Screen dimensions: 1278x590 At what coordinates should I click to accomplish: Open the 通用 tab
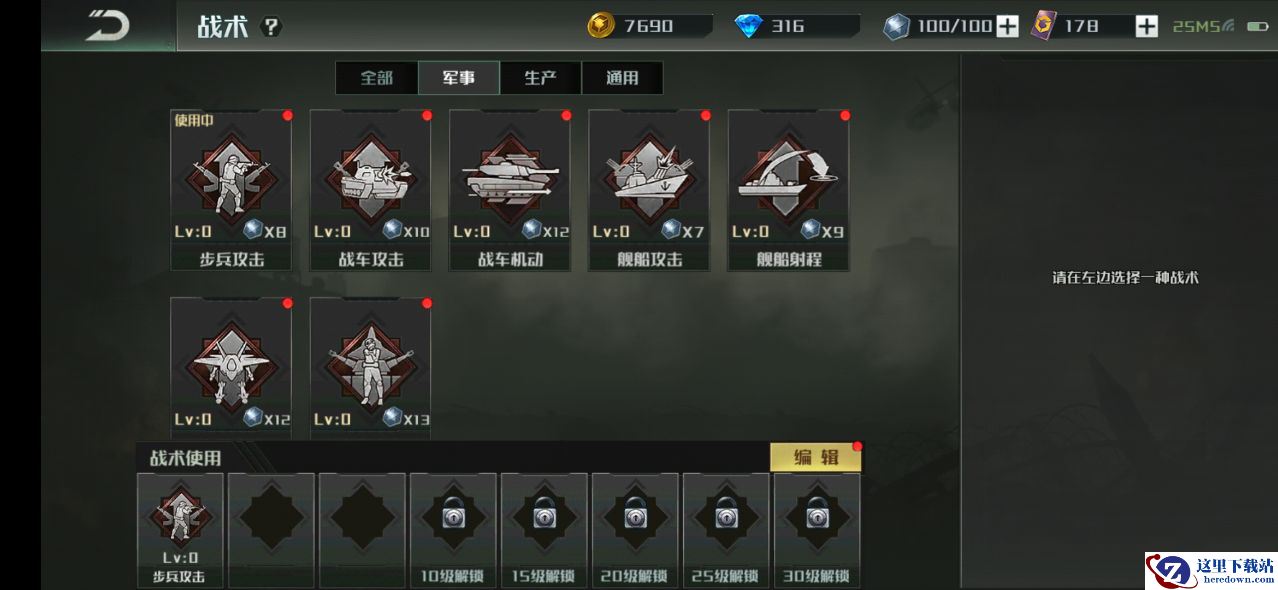coord(622,78)
